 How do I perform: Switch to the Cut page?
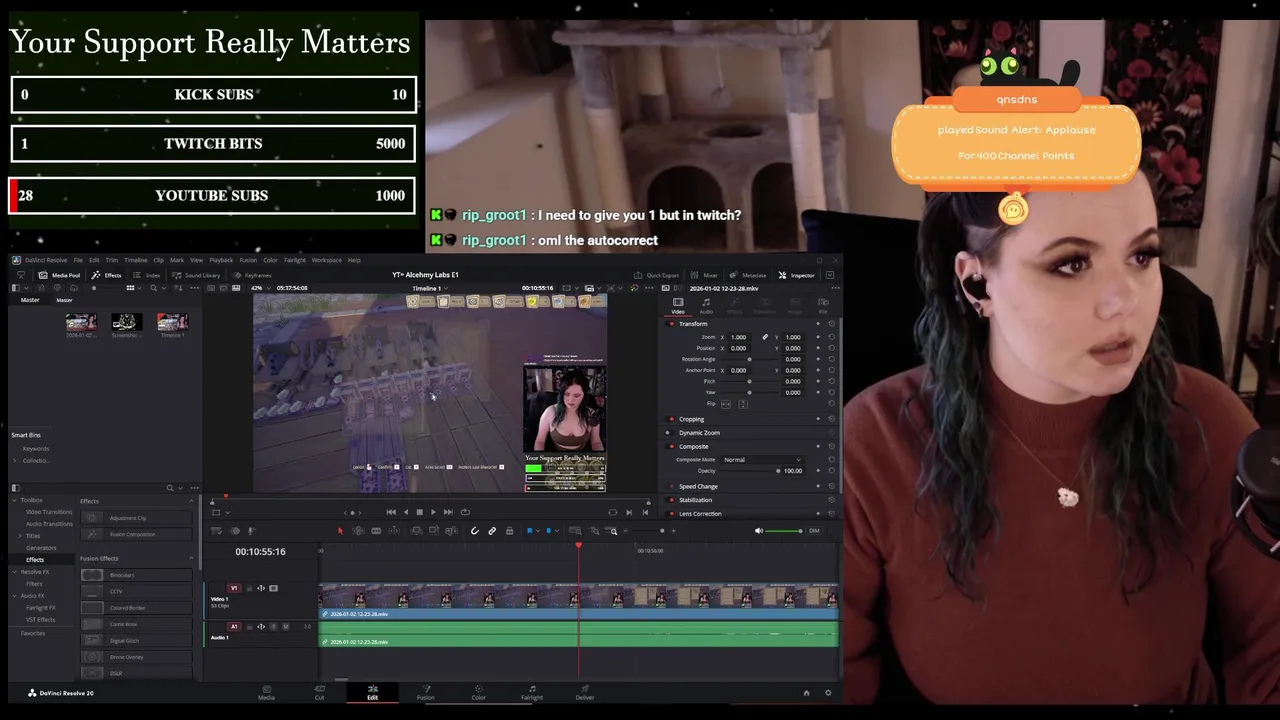319,692
